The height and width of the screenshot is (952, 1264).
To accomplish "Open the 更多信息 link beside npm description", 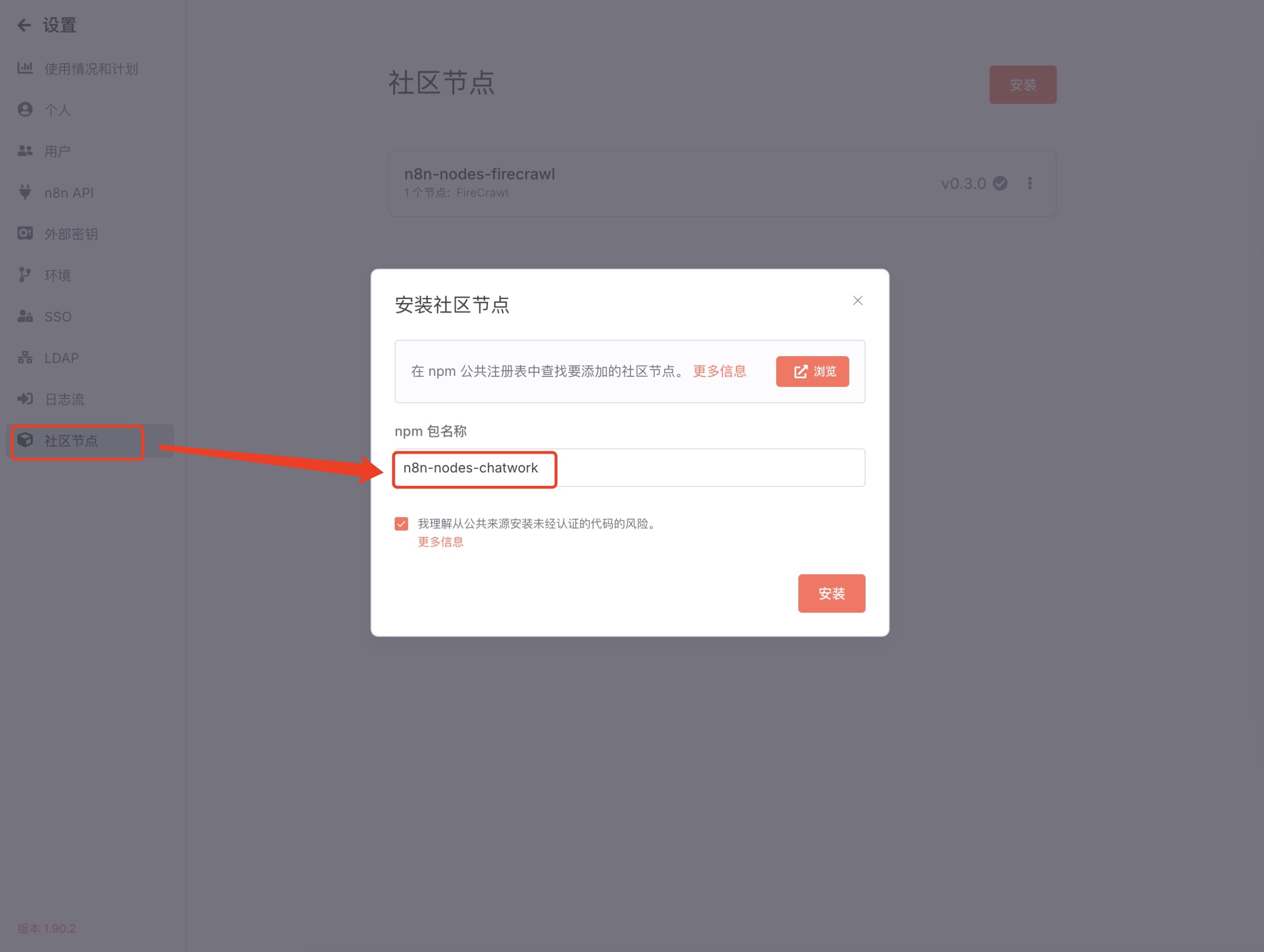I will coord(720,371).
